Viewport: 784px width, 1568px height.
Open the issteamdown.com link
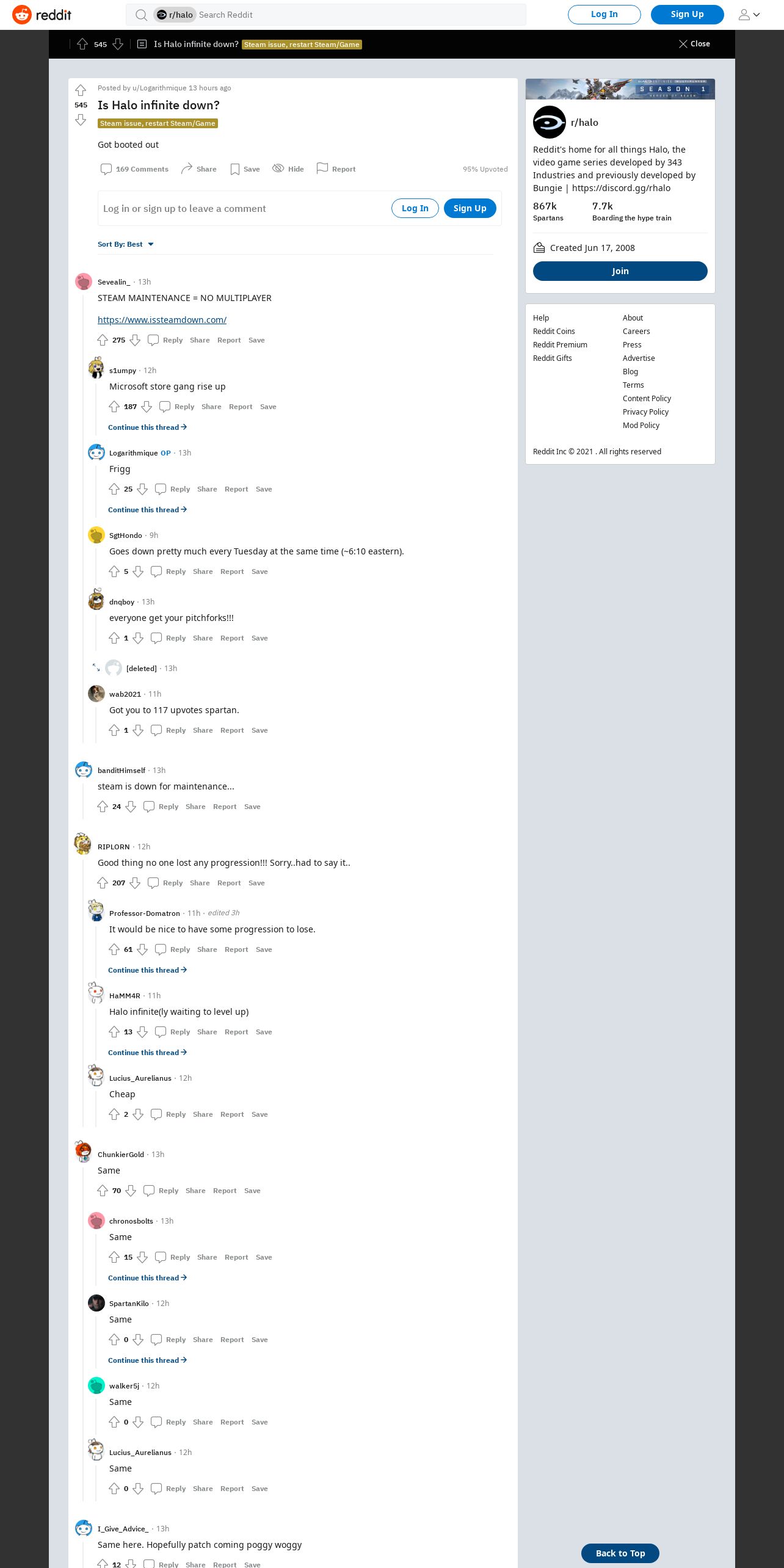point(162,320)
